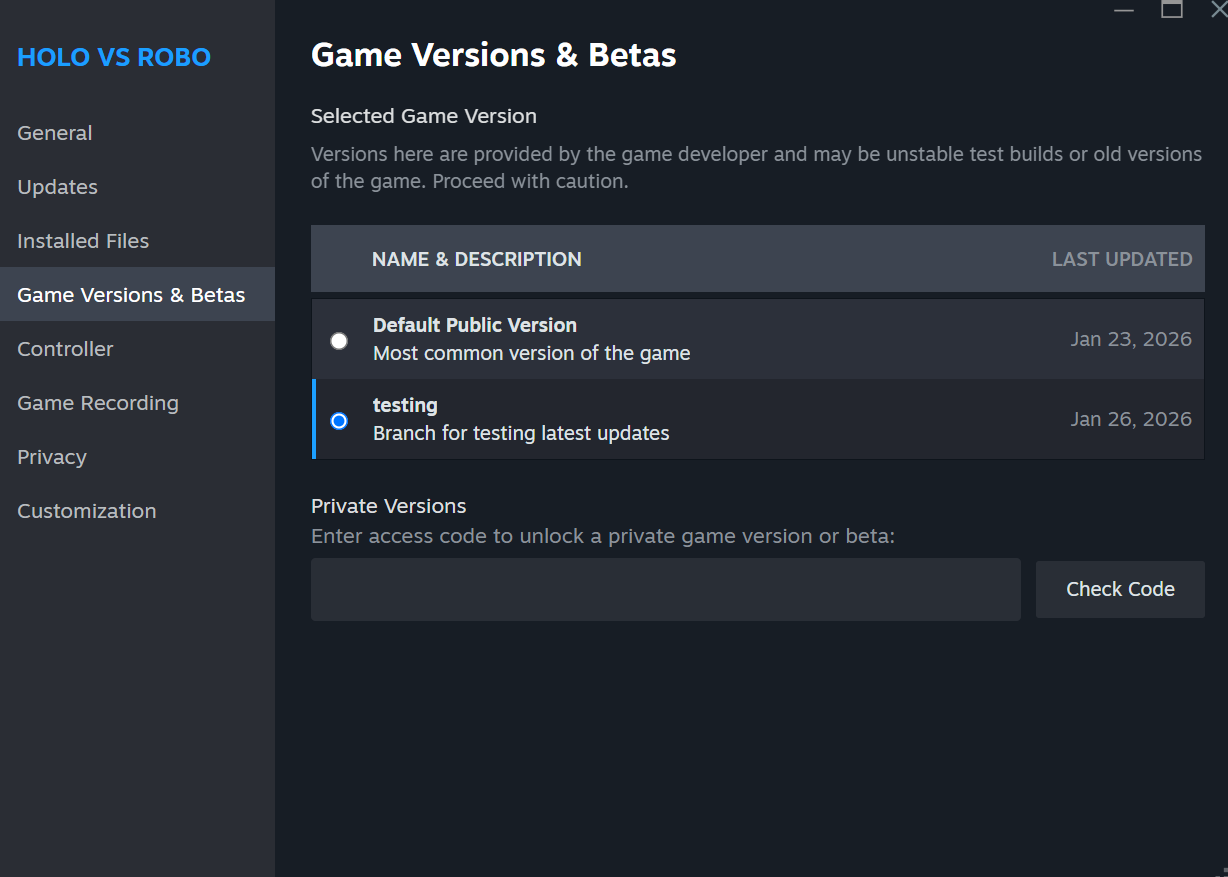Screen dimensions: 1228x877
Task: Select Game Versions & Betas tab
Action: pyautogui.click(x=131, y=295)
